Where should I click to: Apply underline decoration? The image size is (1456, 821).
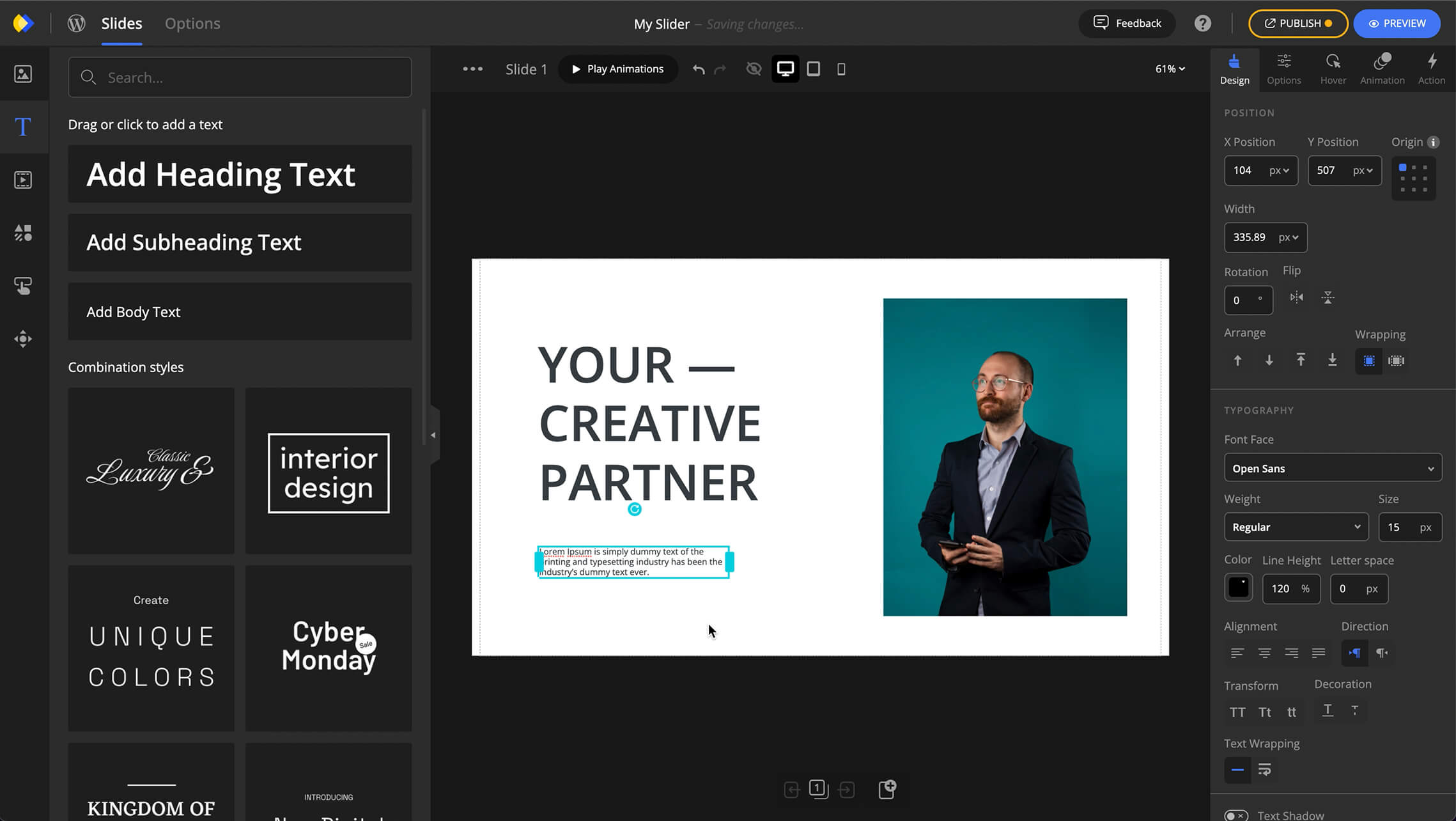(x=1328, y=710)
